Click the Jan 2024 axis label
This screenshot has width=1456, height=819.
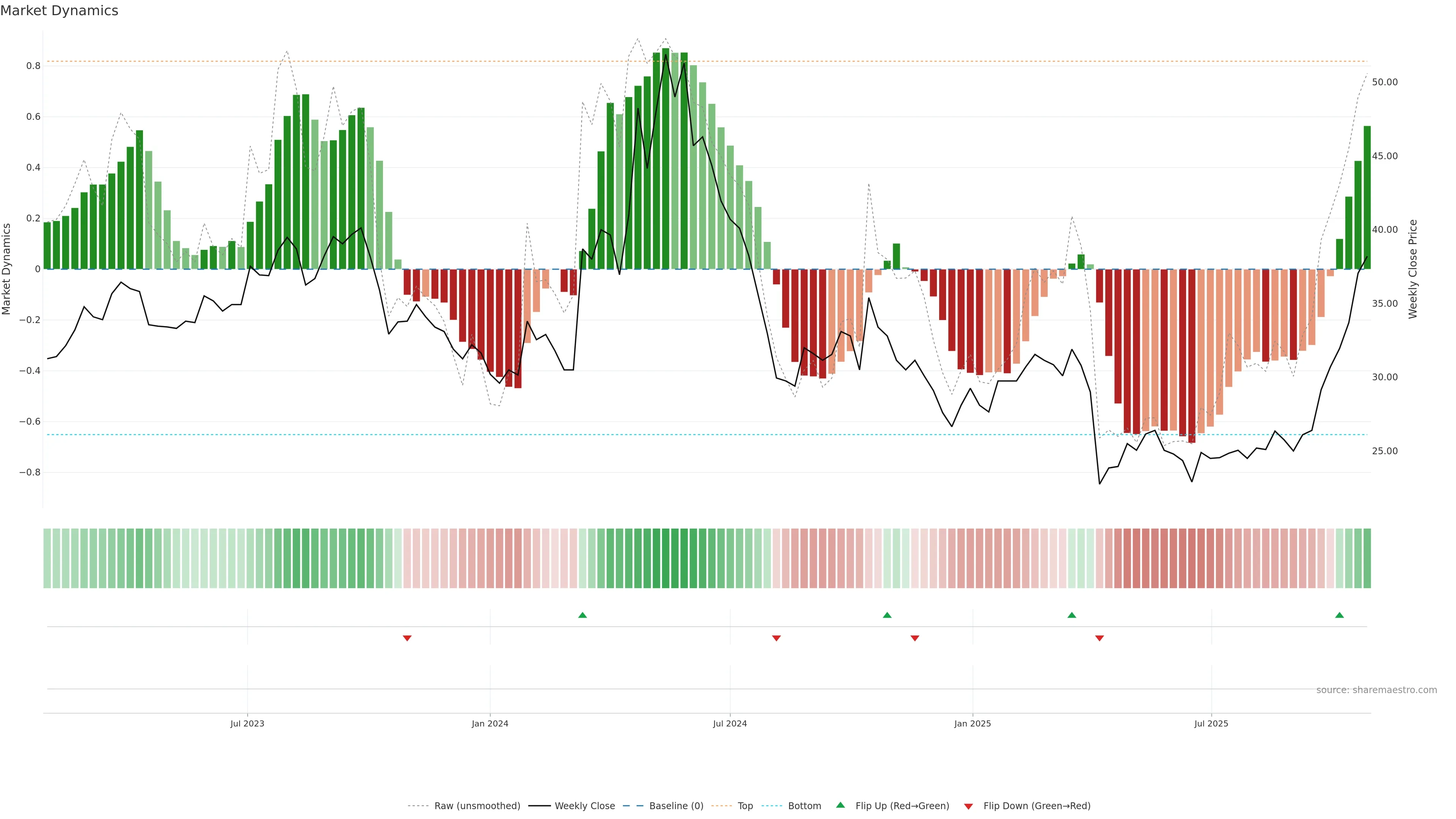point(490,723)
